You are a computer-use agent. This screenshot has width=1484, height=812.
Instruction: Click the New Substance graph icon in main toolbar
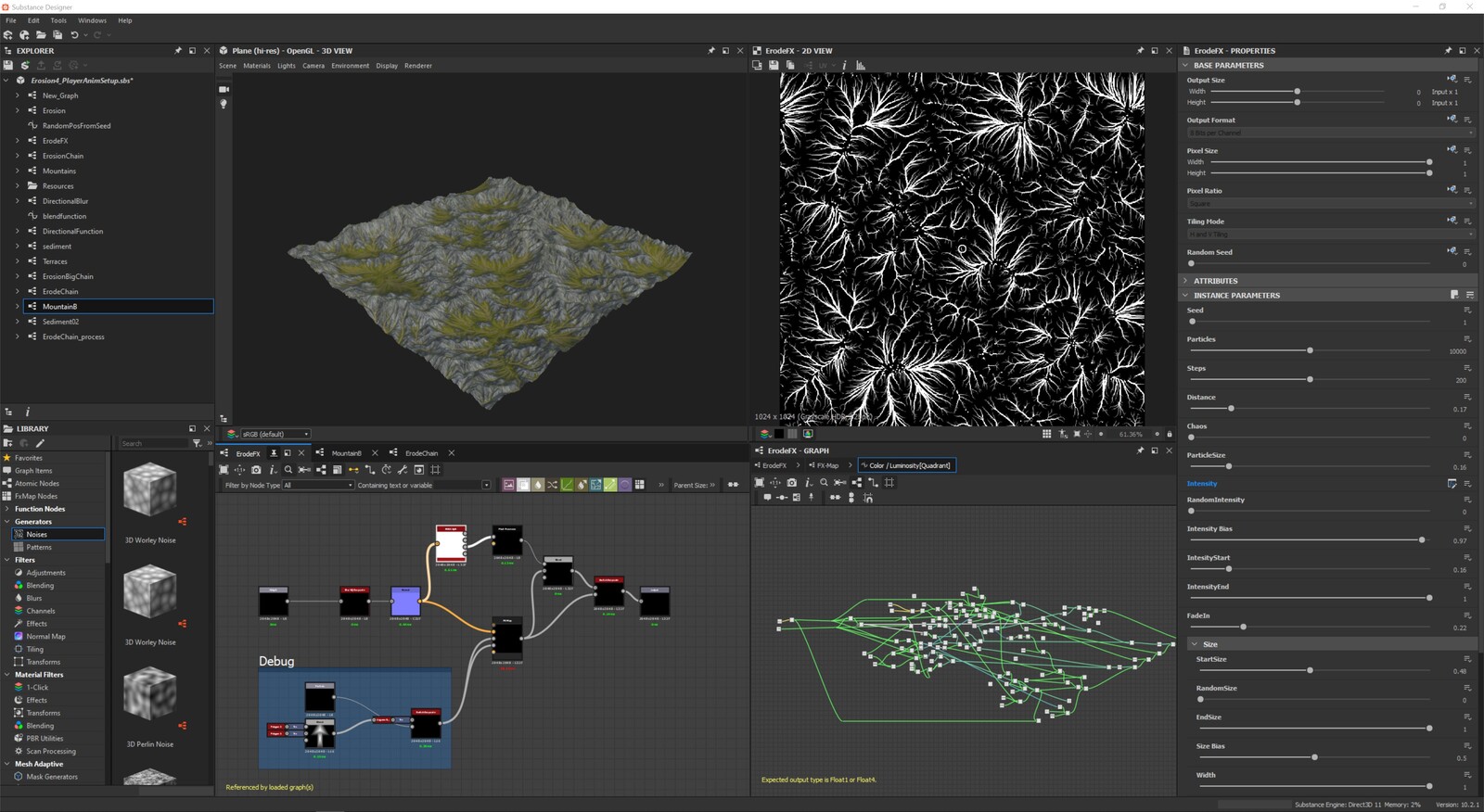coord(8,35)
